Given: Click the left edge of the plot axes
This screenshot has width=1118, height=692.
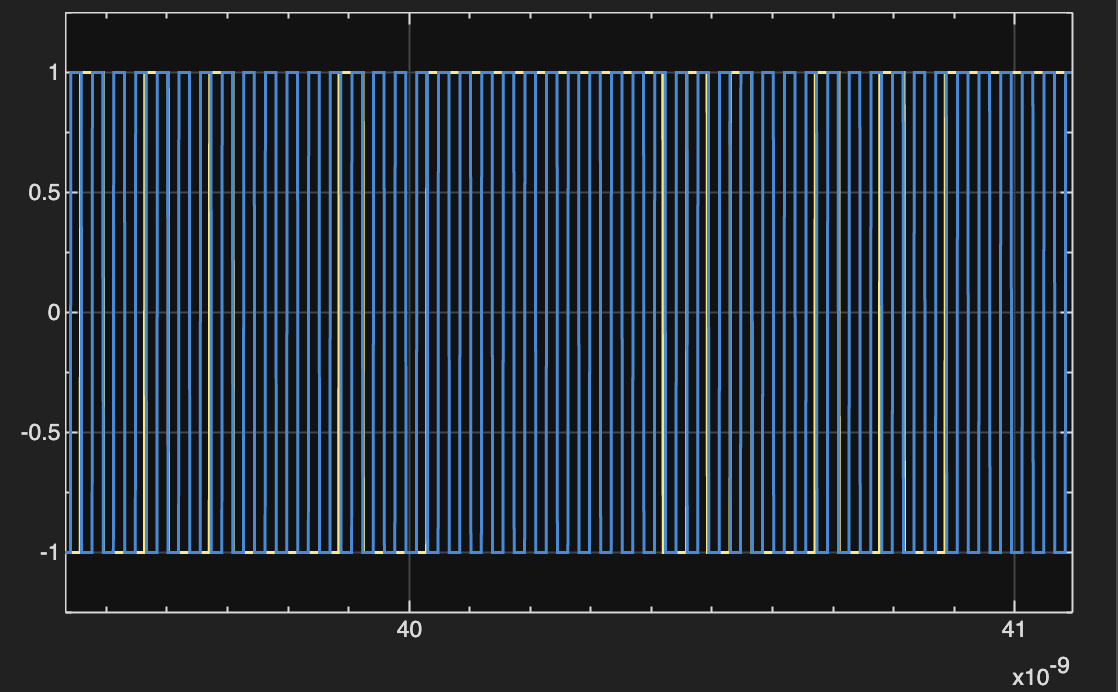Looking at the screenshot, I should 66,311.
